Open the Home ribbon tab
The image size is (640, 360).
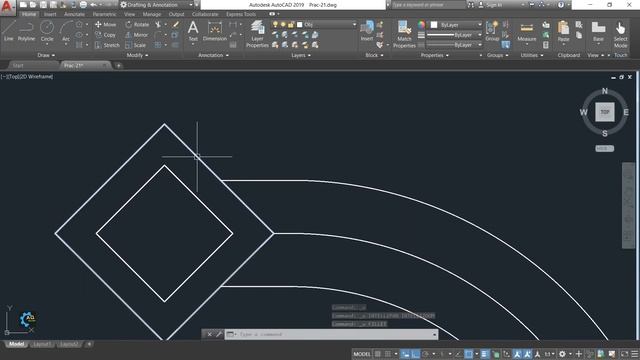pyautogui.click(x=29, y=14)
